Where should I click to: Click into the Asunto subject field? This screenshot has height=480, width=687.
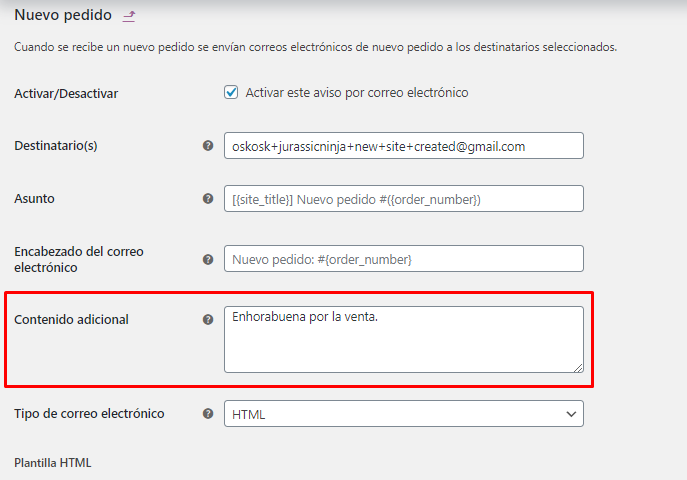tap(403, 199)
